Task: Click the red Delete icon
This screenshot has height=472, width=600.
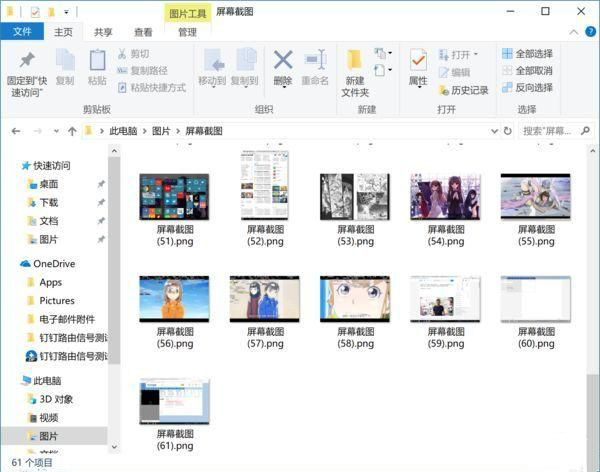Action: [x=283, y=61]
